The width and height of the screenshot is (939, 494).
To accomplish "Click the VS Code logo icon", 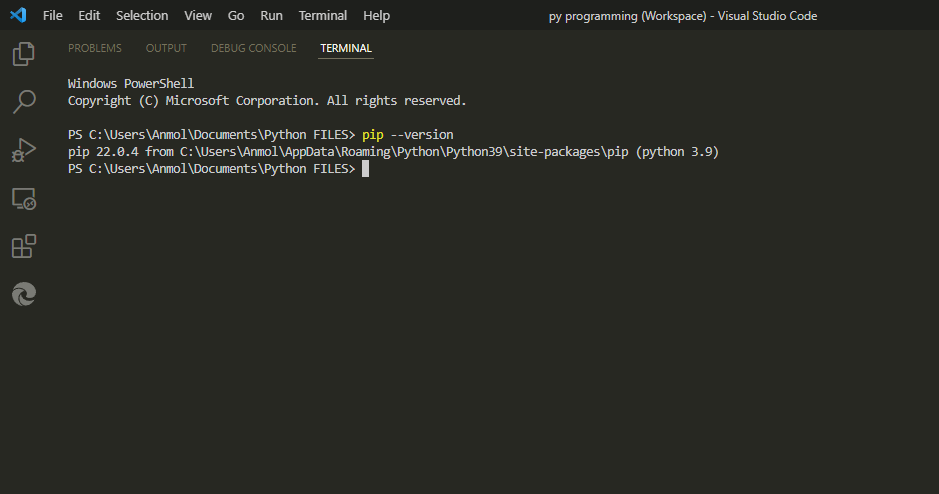I will (x=18, y=15).
